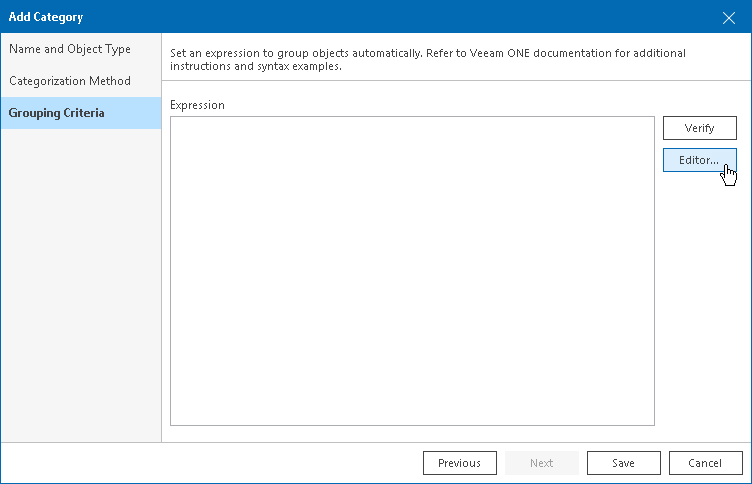Image resolution: width=752 pixels, height=484 pixels.
Task: Dismiss the wizard using the X icon
Action: coord(728,18)
